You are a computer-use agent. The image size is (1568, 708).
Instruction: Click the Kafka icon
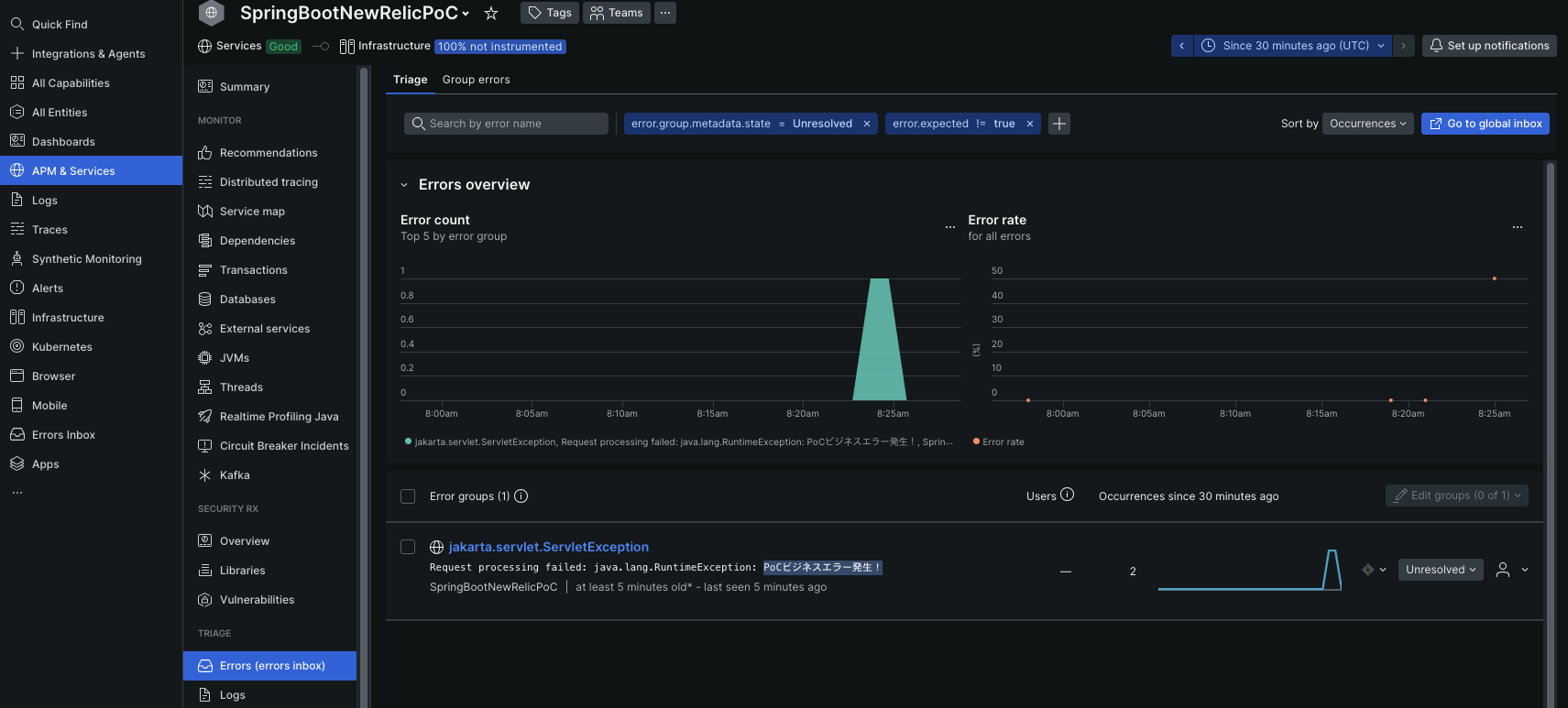click(x=205, y=474)
